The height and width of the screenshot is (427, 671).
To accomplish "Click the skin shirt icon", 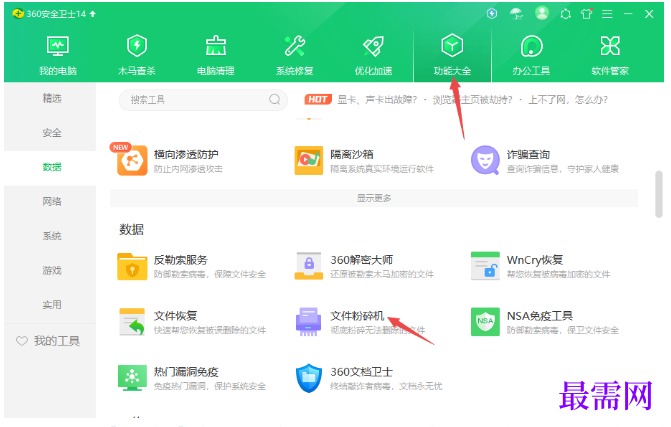I will pos(587,14).
